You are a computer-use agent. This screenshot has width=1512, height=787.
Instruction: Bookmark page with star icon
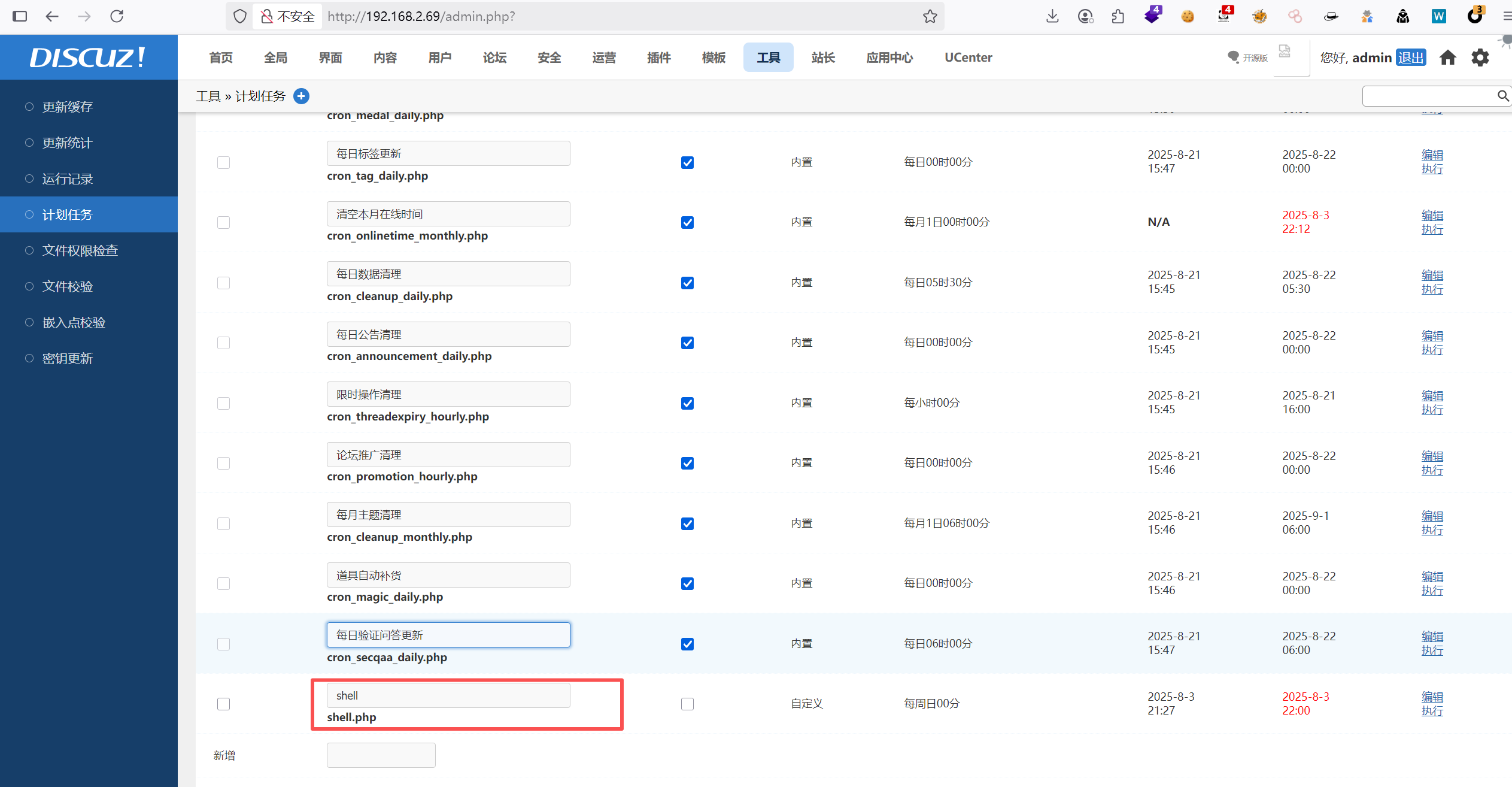point(930,16)
